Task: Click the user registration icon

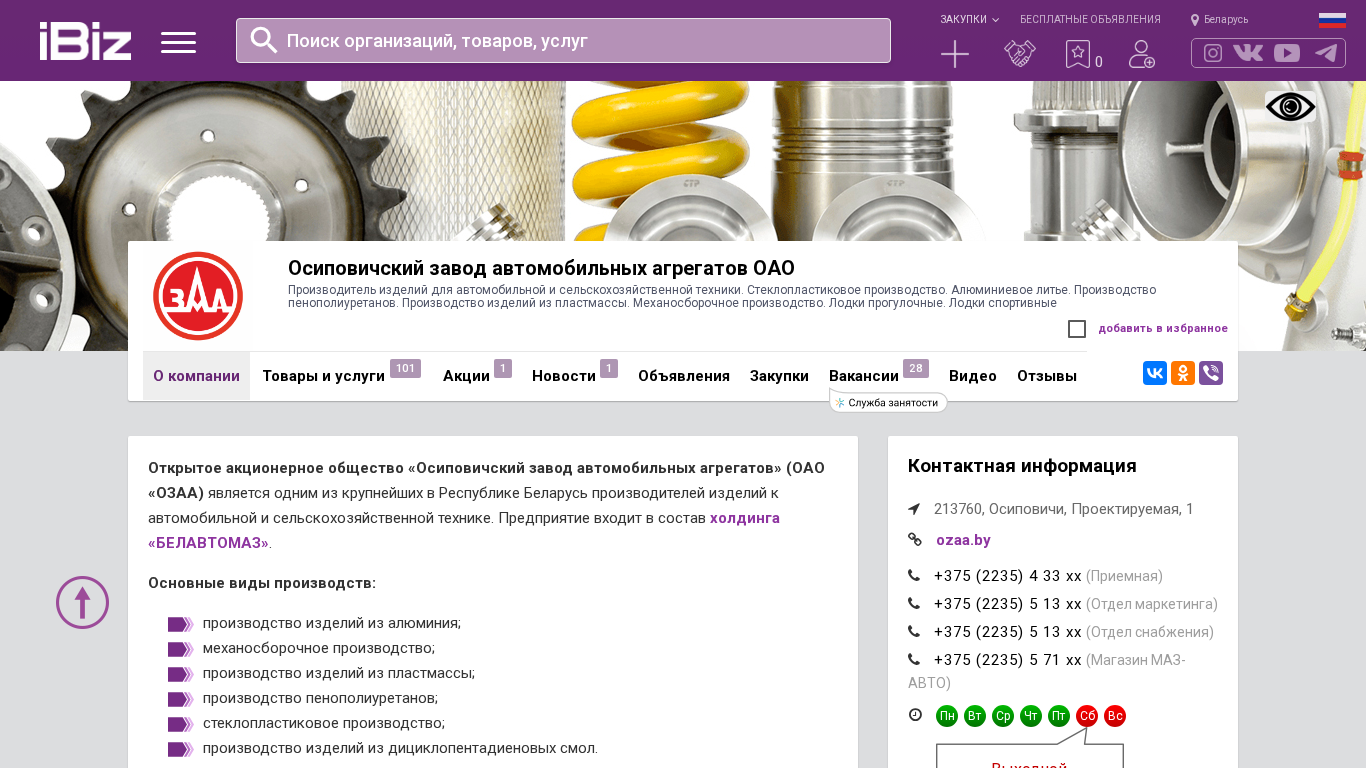Action: [x=1142, y=54]
